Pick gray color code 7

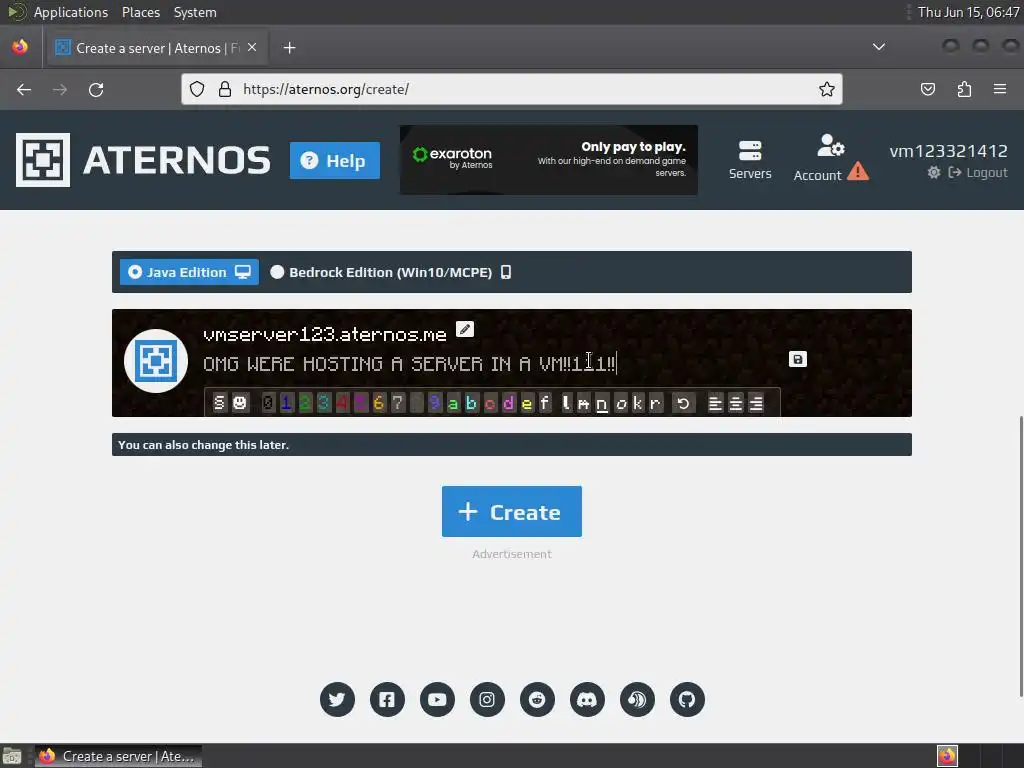(x=397, y=403)
